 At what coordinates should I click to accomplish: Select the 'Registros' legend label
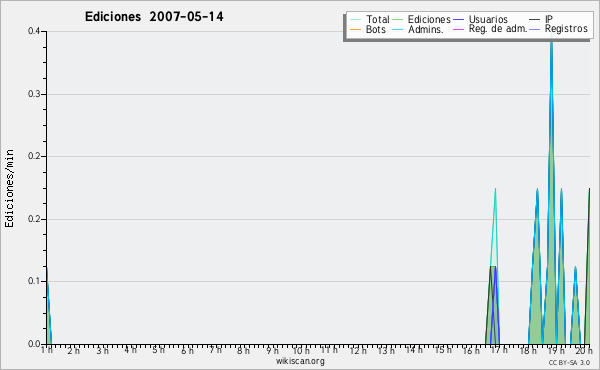566,29
